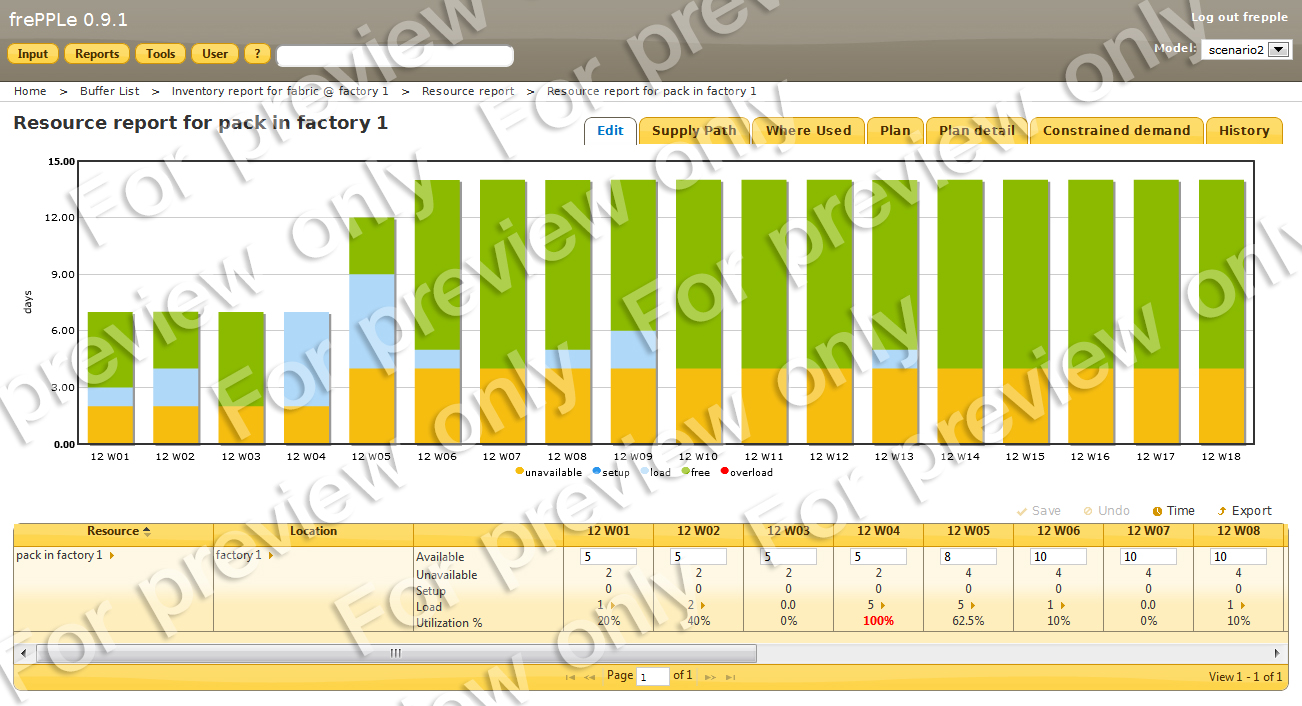The image size is (1302, 706).
Task: Switch to the Supply Path tab
Action: pyautogui.click(x=694, y=131)
